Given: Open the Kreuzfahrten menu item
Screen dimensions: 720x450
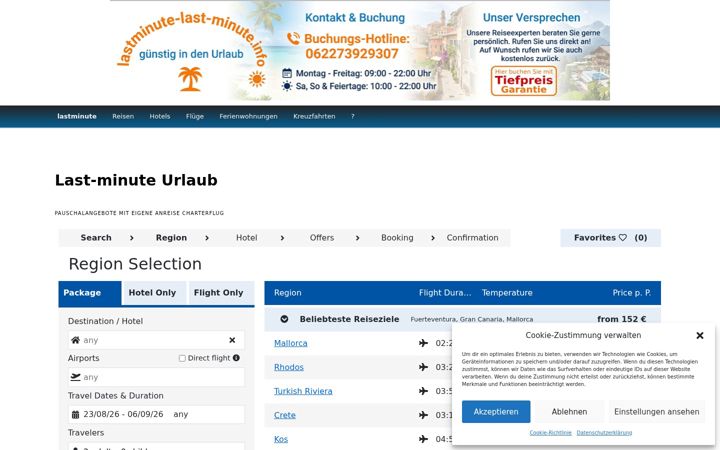Looking at the screenshot, I should pos(314,117).
